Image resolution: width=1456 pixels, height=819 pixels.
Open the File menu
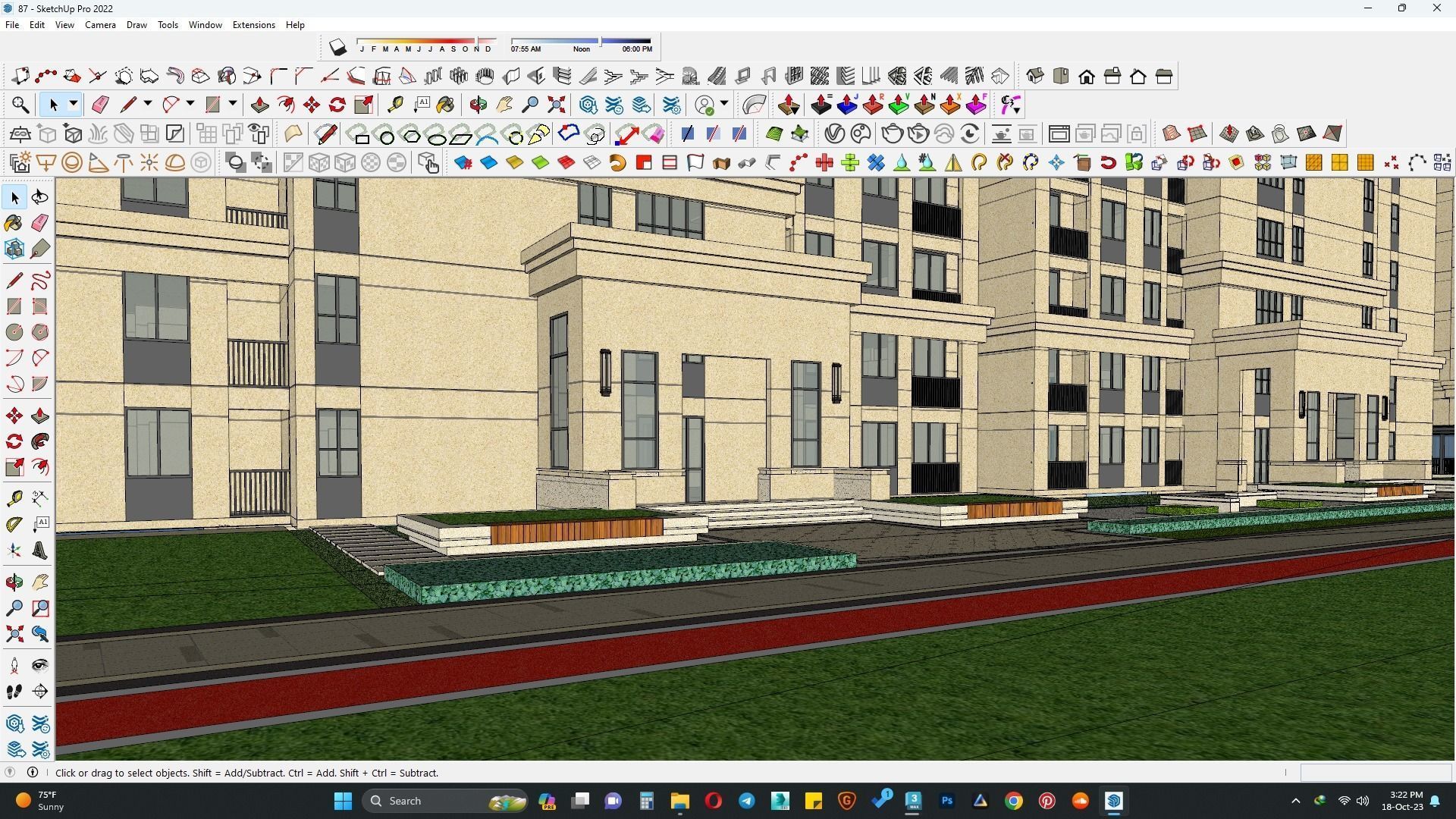[x=12, y=25]
